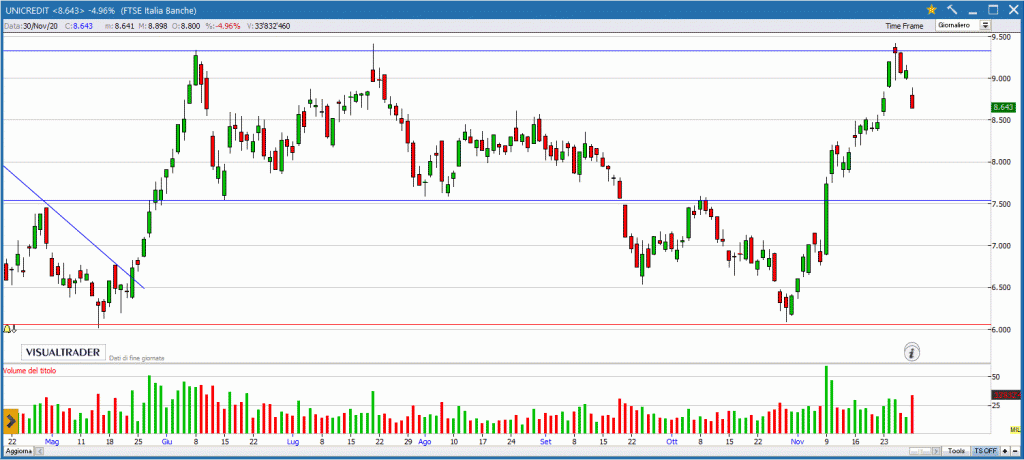This screenshot has width=1024, height=460.
Task: Click the VISUALTRADER logo button
Action: 63,352
